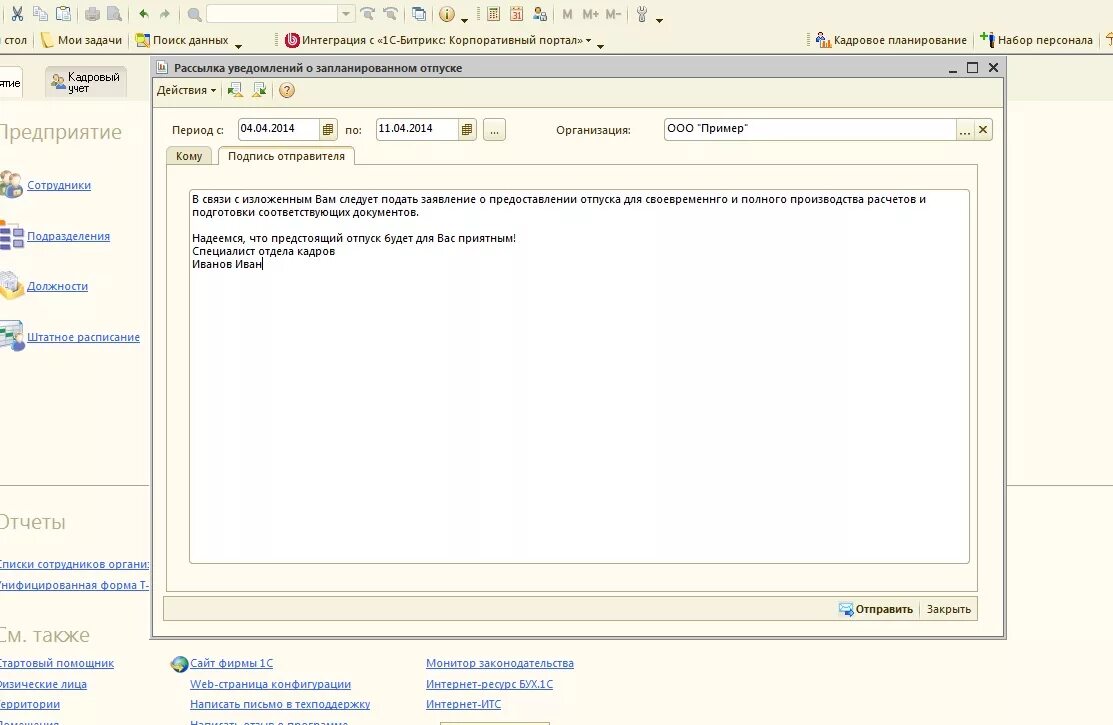
Task: Open the wrench Service tools icon
Action: (642, 13)
